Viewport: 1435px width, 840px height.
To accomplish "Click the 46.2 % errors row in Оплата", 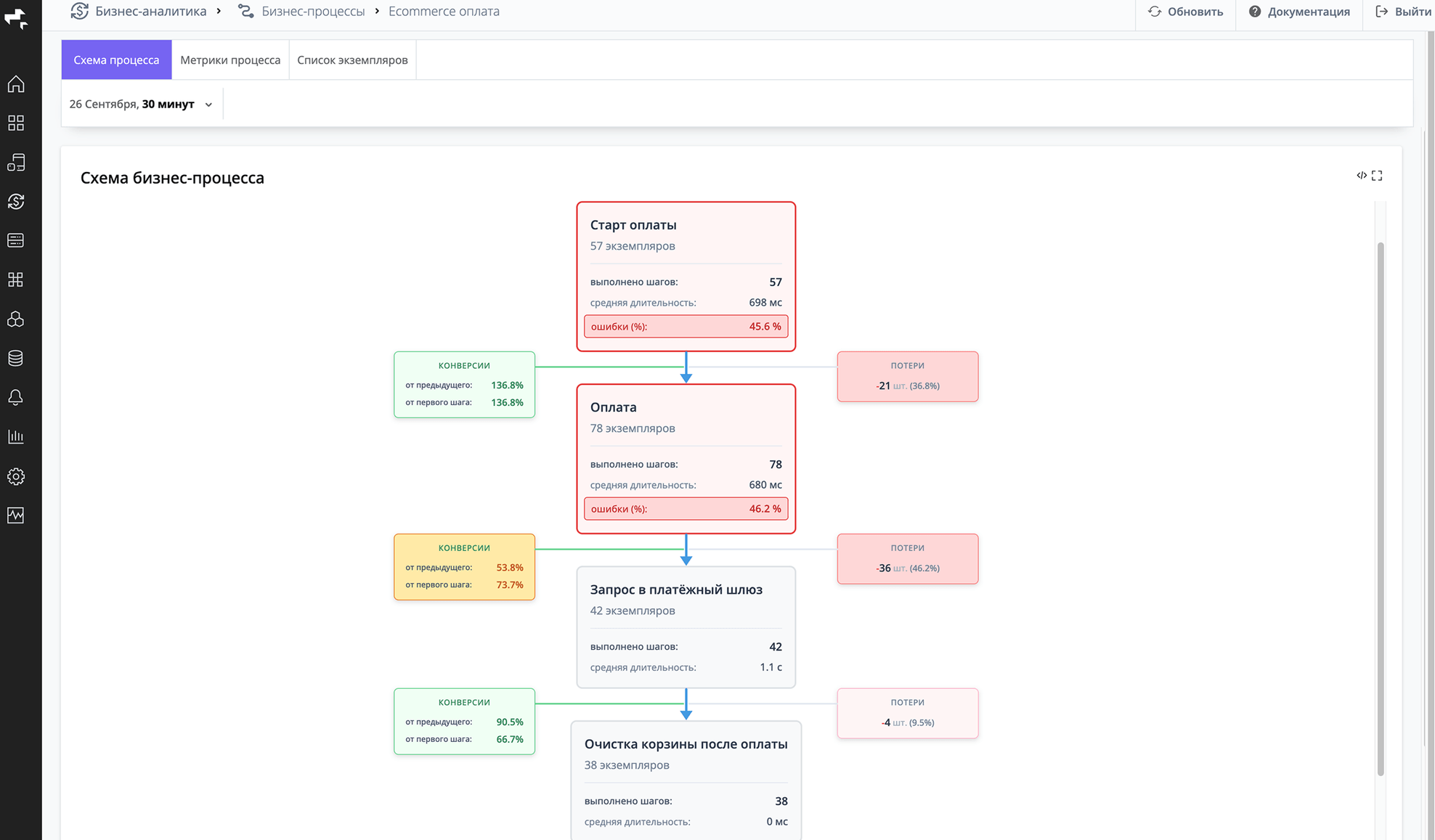I will point(686,509).
